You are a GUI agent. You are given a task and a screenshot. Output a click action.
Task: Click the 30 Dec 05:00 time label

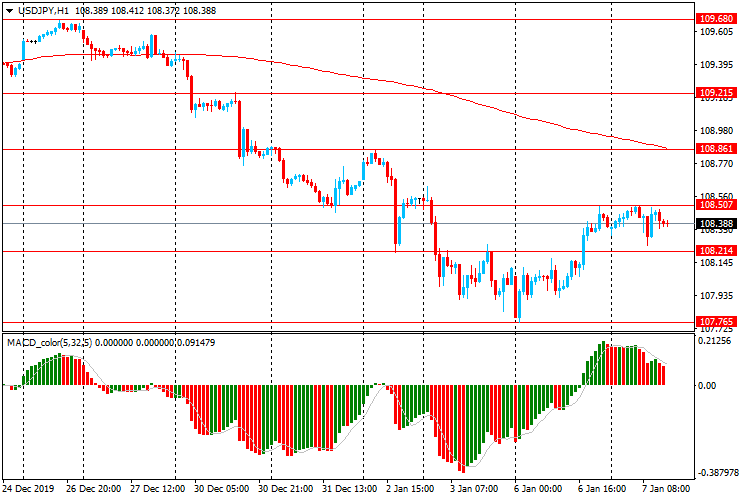tap(222, 488)
